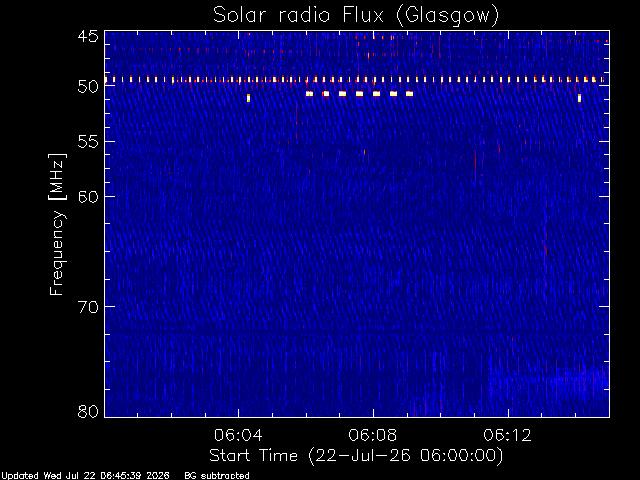The width and height of the screenshot is (640, 480).
Task: Click the 'Frequency [MHz]' vertical axis title
Action: click(57, 224)
